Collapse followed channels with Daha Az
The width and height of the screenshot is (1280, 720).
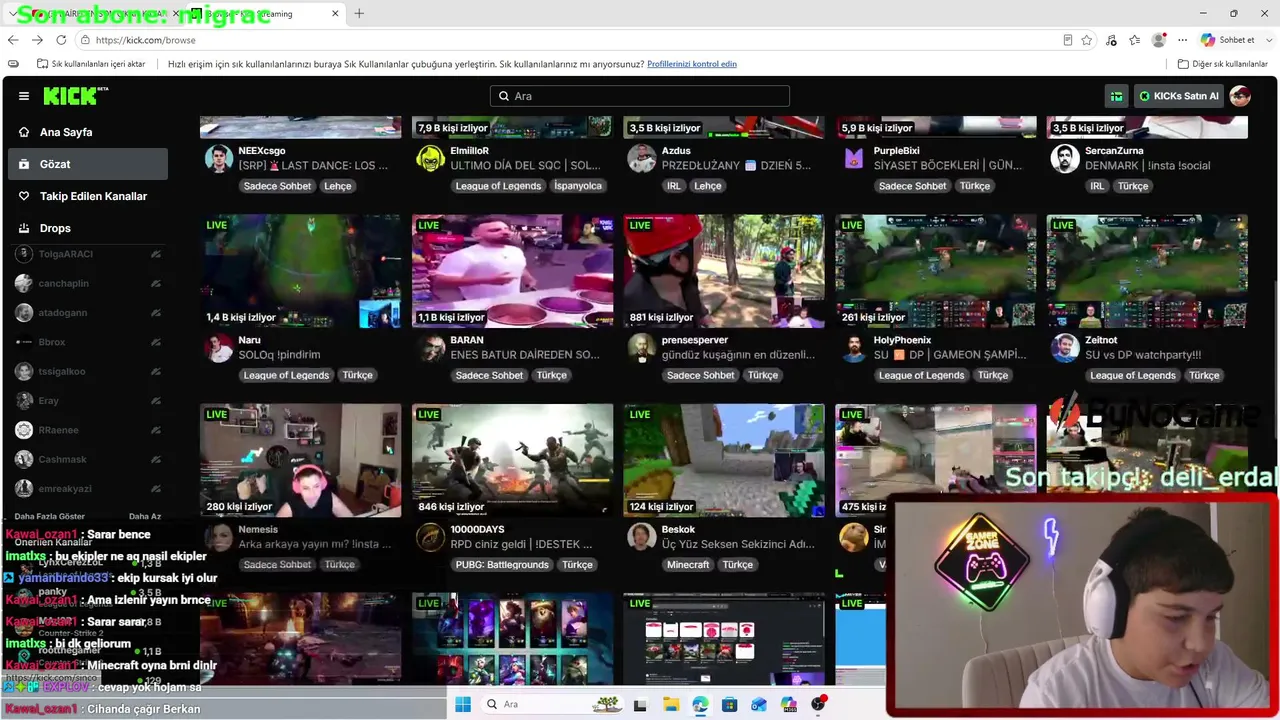(145, 516)
